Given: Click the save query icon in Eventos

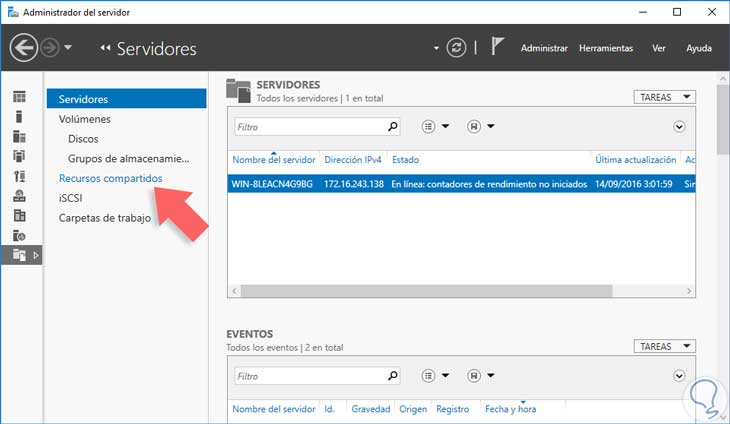Looking at the screenshot, I should (474, 376).
